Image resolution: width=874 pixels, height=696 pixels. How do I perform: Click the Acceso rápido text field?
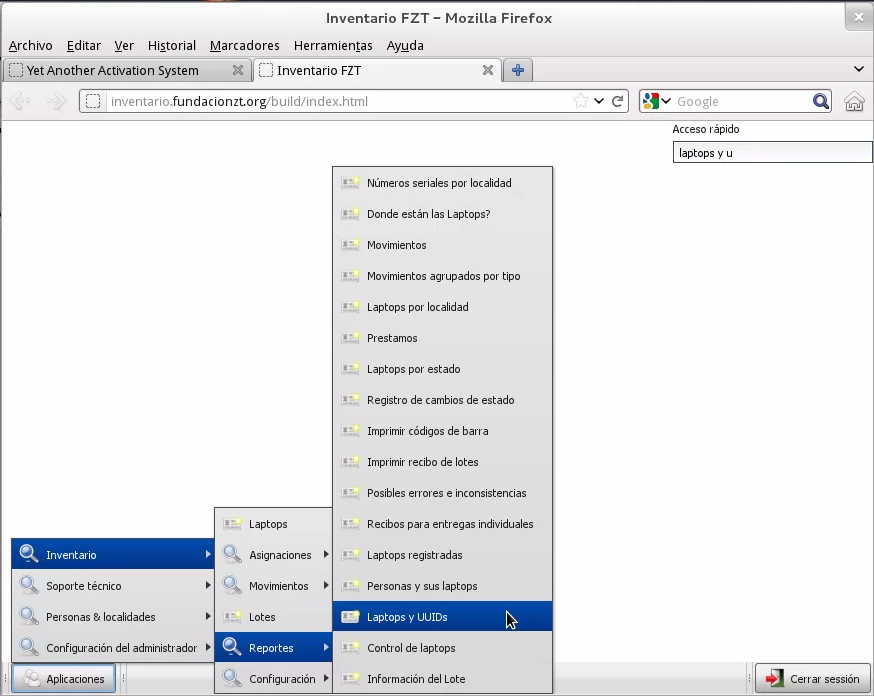pyautogui.click(x=771, y=153)
